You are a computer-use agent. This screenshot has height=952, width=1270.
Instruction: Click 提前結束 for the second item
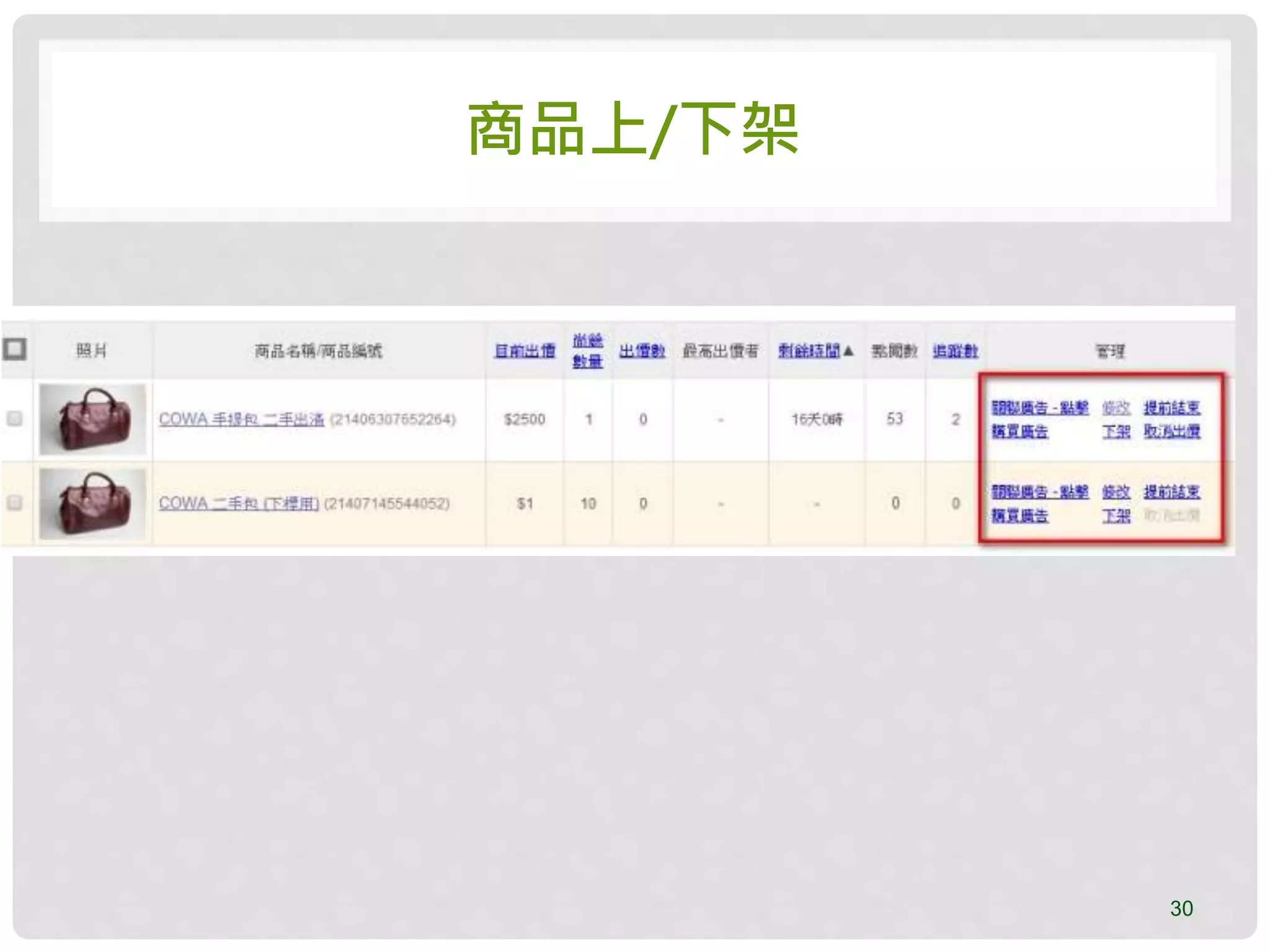[1171, 492]
